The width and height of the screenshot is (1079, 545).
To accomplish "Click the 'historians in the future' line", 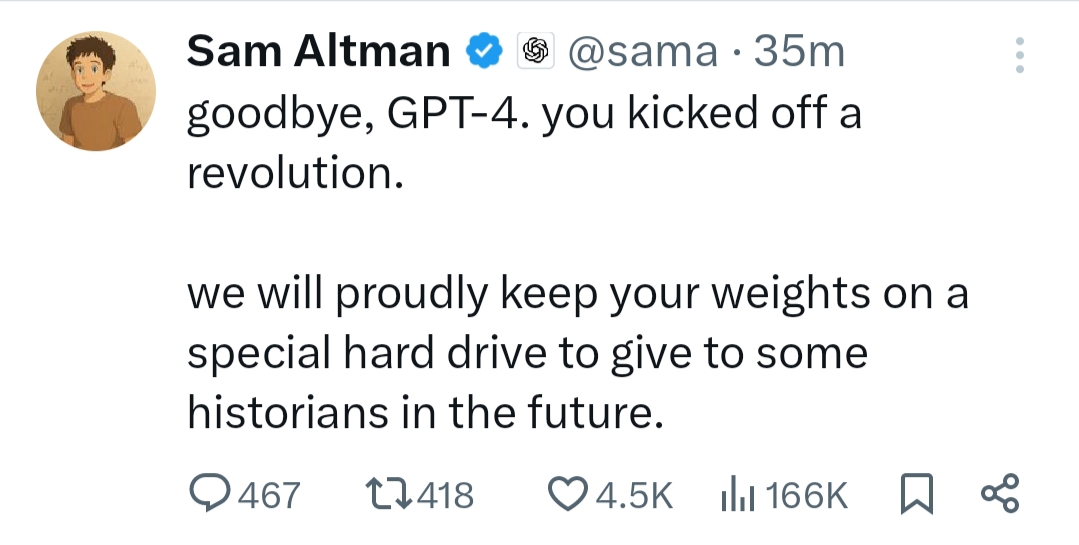I will pos(425,411).
